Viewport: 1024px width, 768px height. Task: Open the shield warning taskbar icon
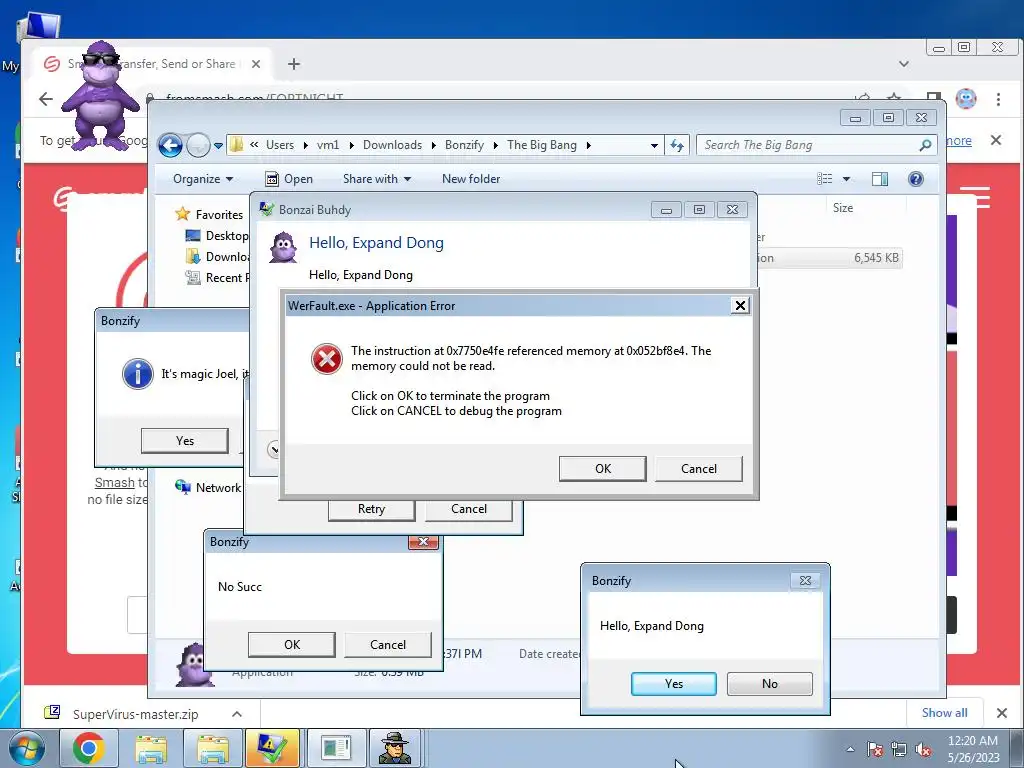[x=272, y=748]
